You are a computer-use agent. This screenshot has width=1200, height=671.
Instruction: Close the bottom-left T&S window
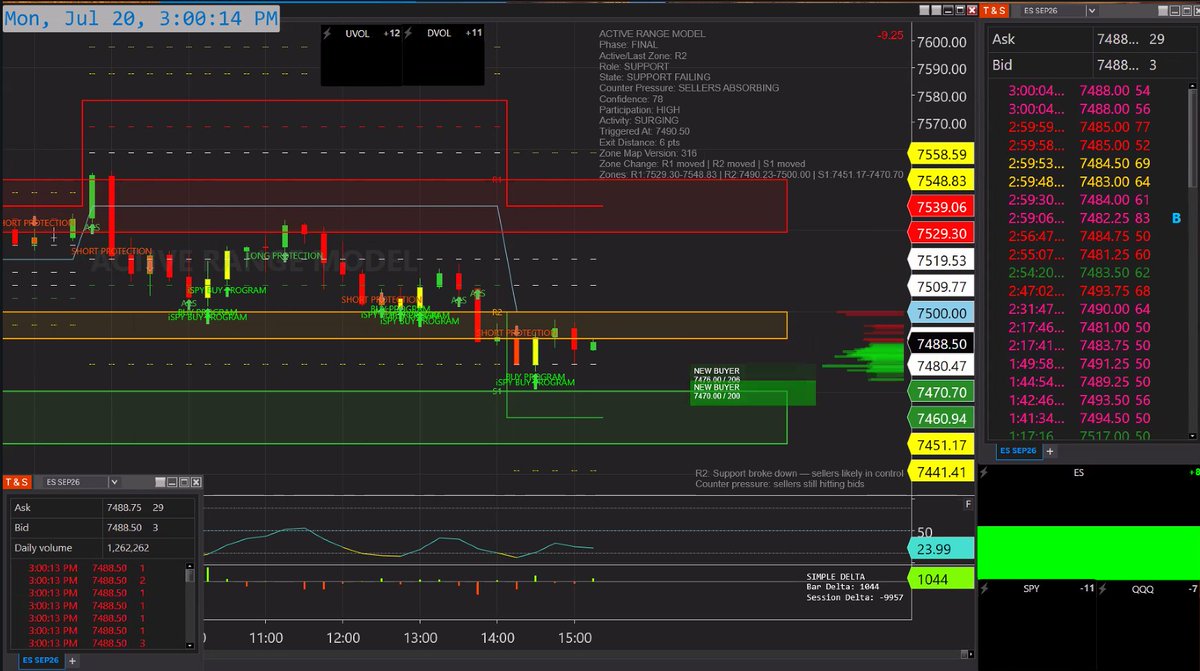196,481
